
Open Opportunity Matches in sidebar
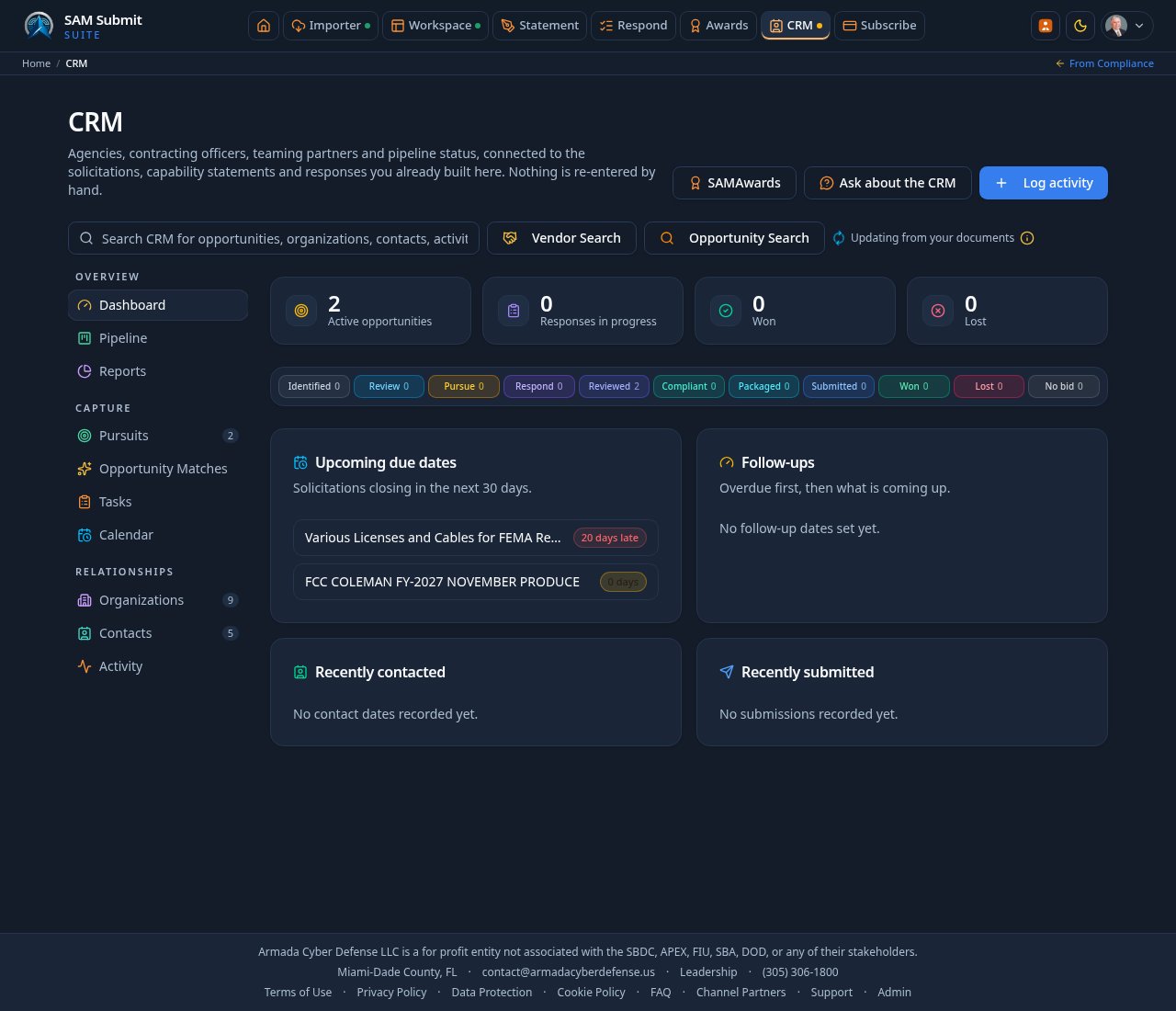158,469
